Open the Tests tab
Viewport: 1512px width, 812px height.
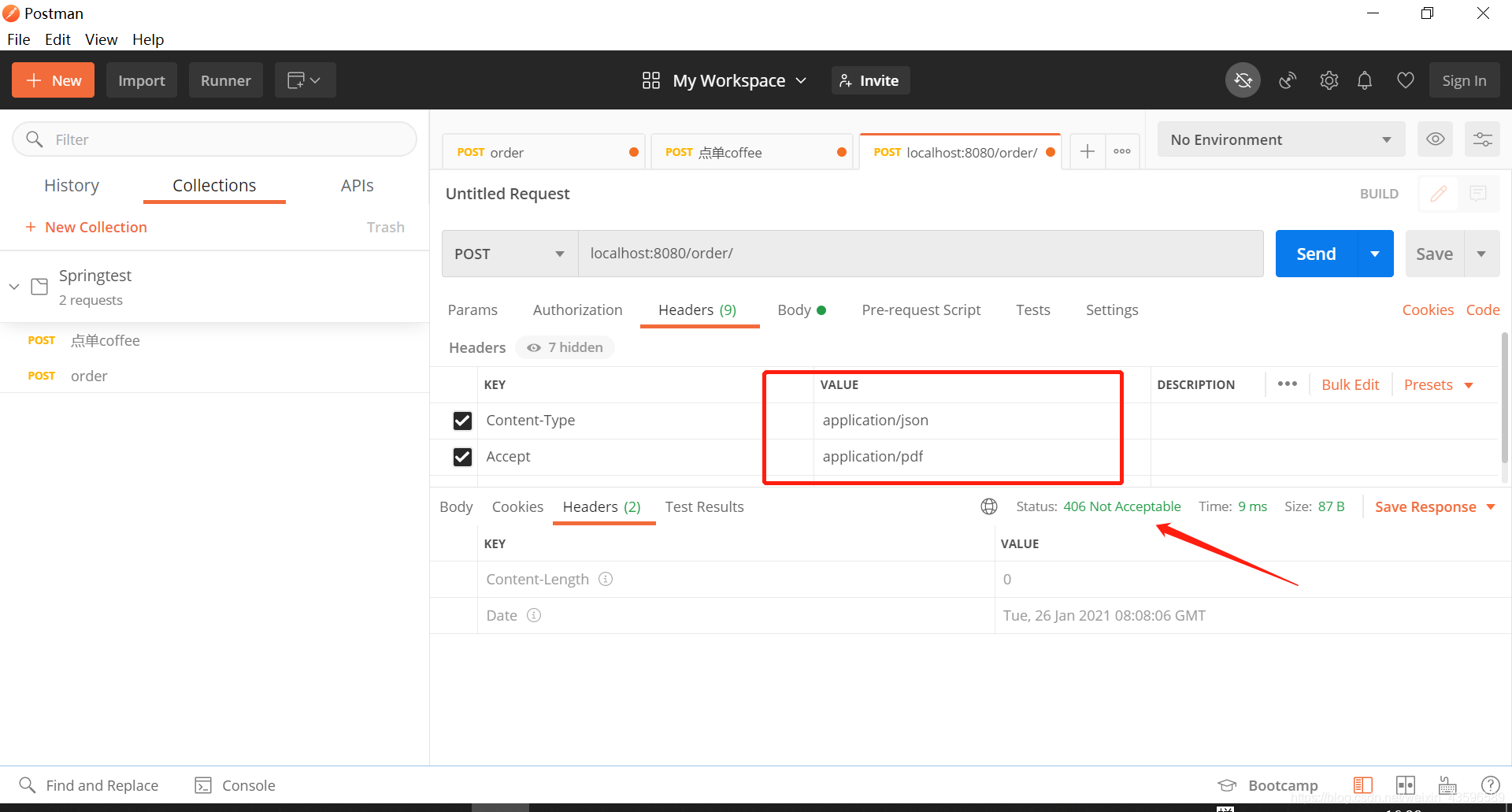click(1032, 310)
